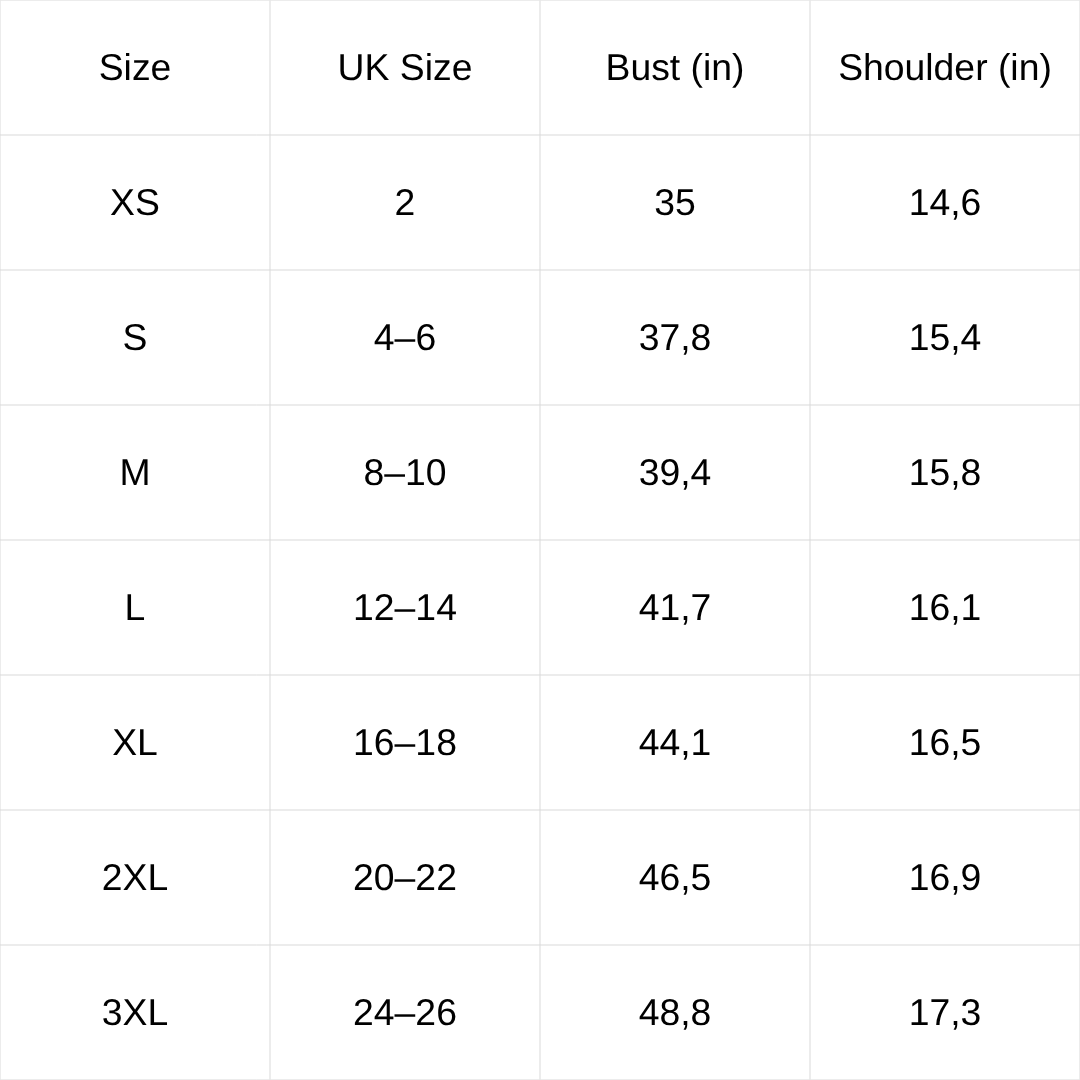This screenshot has width=1080, height=1080.
Task: Select the XS size cell
Action: pyautogui.click(x=135, y=203)
